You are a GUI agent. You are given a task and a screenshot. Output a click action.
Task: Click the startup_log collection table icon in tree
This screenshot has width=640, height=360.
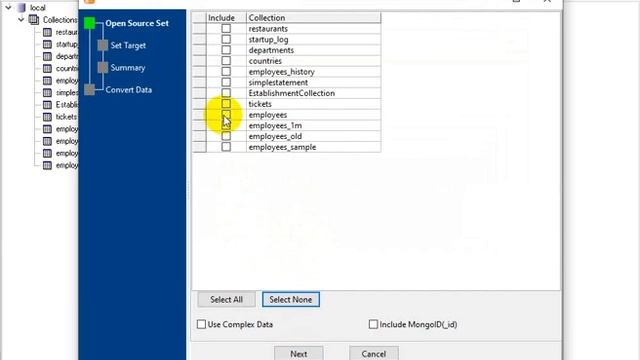[x=47, y=44]
